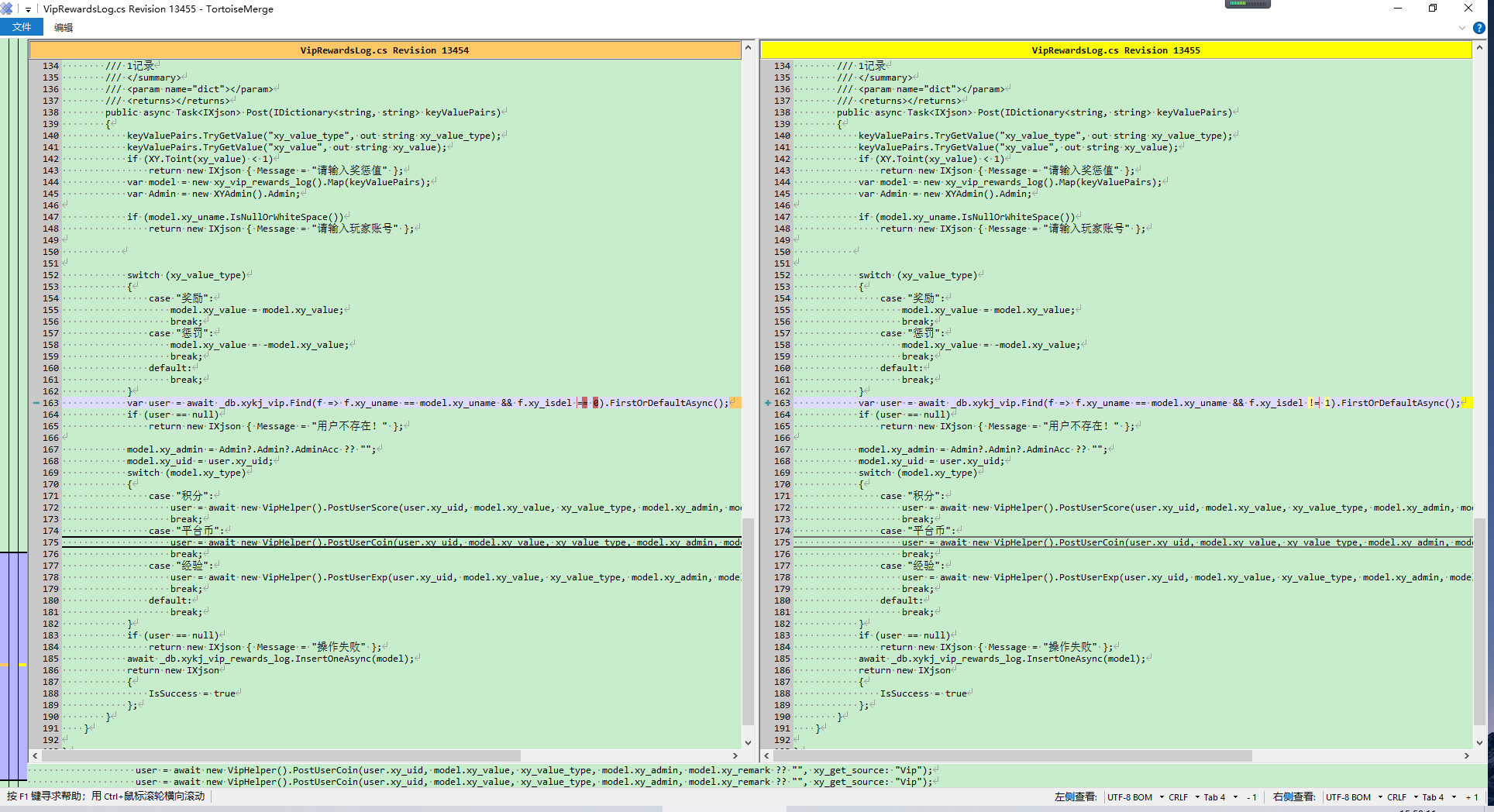The width and height of the screenshot is (1494, 812).
Task: Click the TortoiseMerge app icon in title bar
Action: point(8,9)
